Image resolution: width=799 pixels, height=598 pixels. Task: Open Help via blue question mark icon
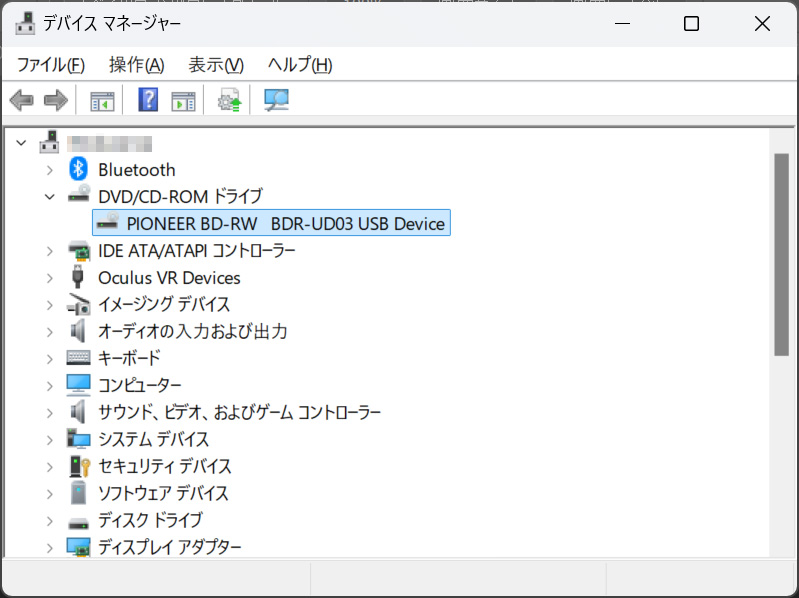[148, 100]
